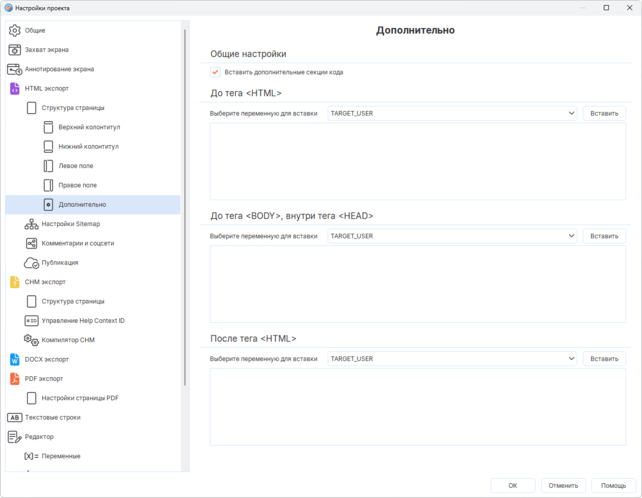Open variable dropdown under До тега <HTML>
The width and height of the screenshot is (642, 498).
click(452, 113)
